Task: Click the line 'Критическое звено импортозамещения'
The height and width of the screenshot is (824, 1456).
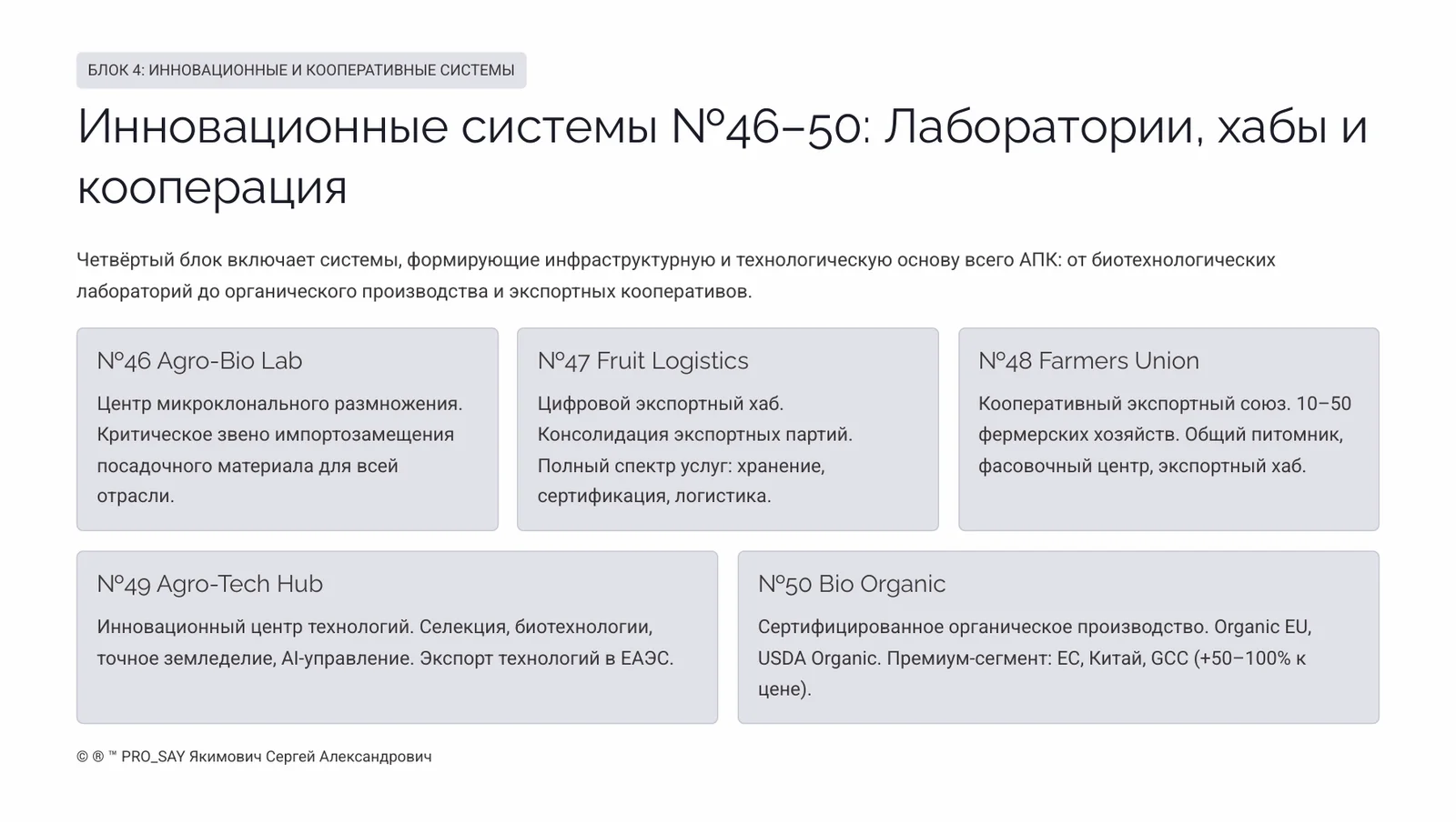Action: [276, 435]
